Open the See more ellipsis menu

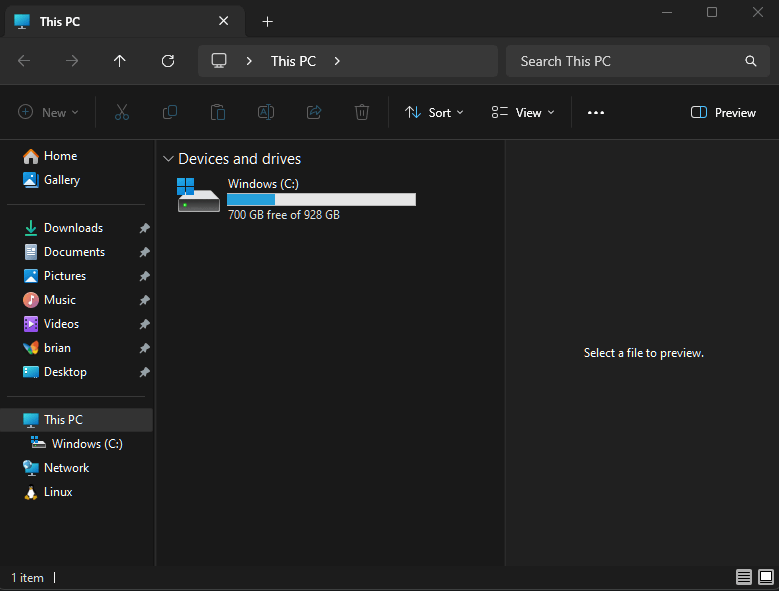[x=596, y=113]
